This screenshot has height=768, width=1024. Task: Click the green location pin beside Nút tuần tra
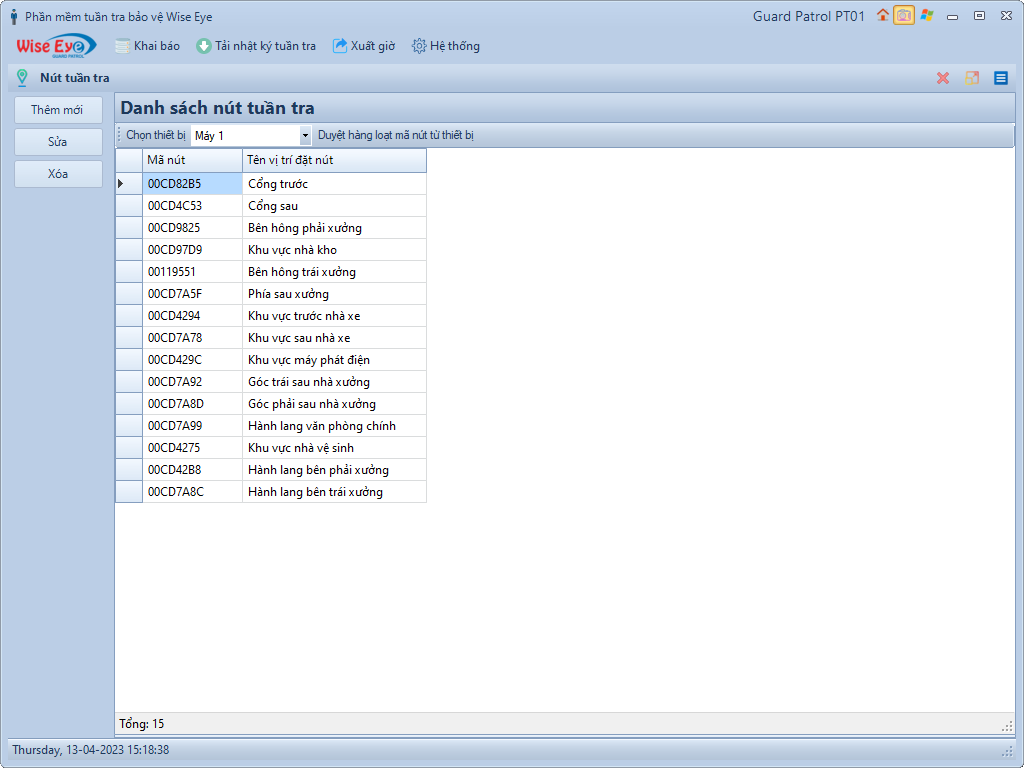tap(22, 78)
